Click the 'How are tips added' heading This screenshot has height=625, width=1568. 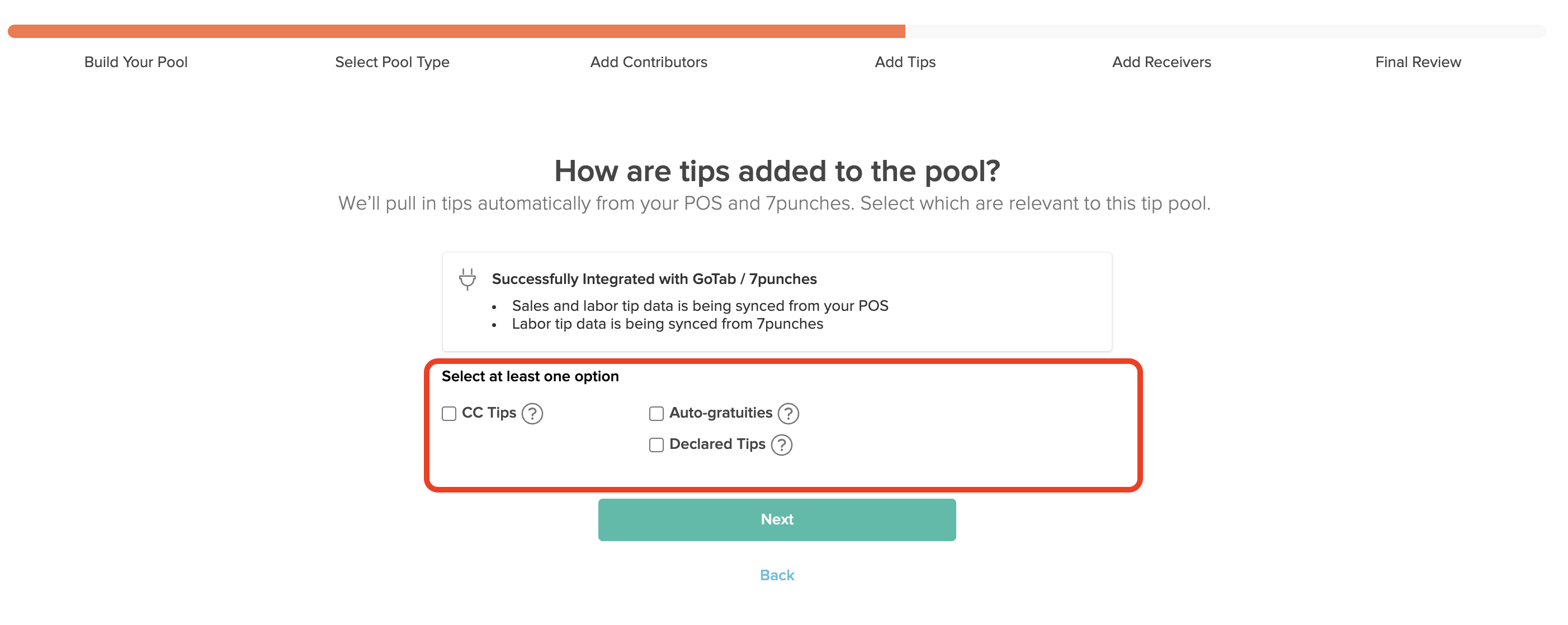tap(777, 171)
